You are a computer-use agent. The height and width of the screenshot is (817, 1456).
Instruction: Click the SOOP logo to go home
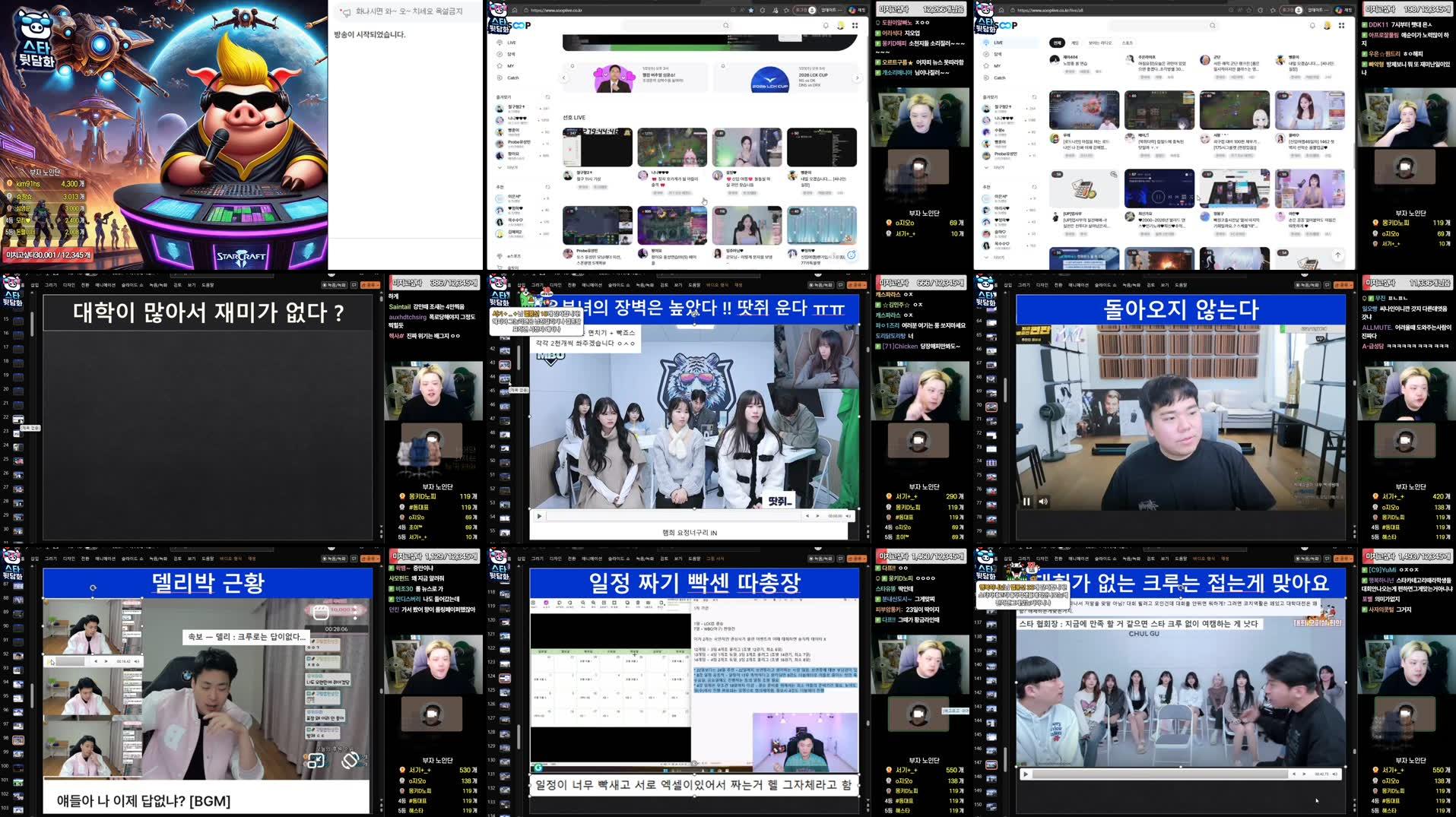[x=519, y=25]
